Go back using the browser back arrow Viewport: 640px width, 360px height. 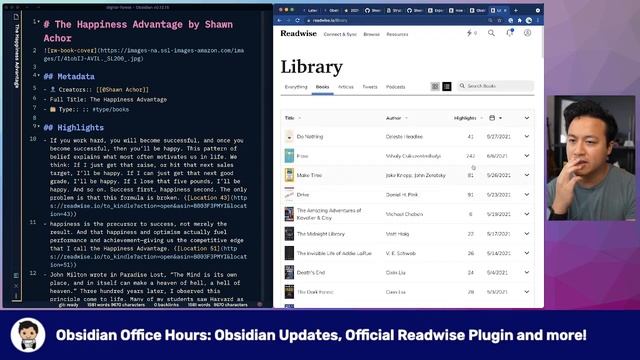point(280,20)
